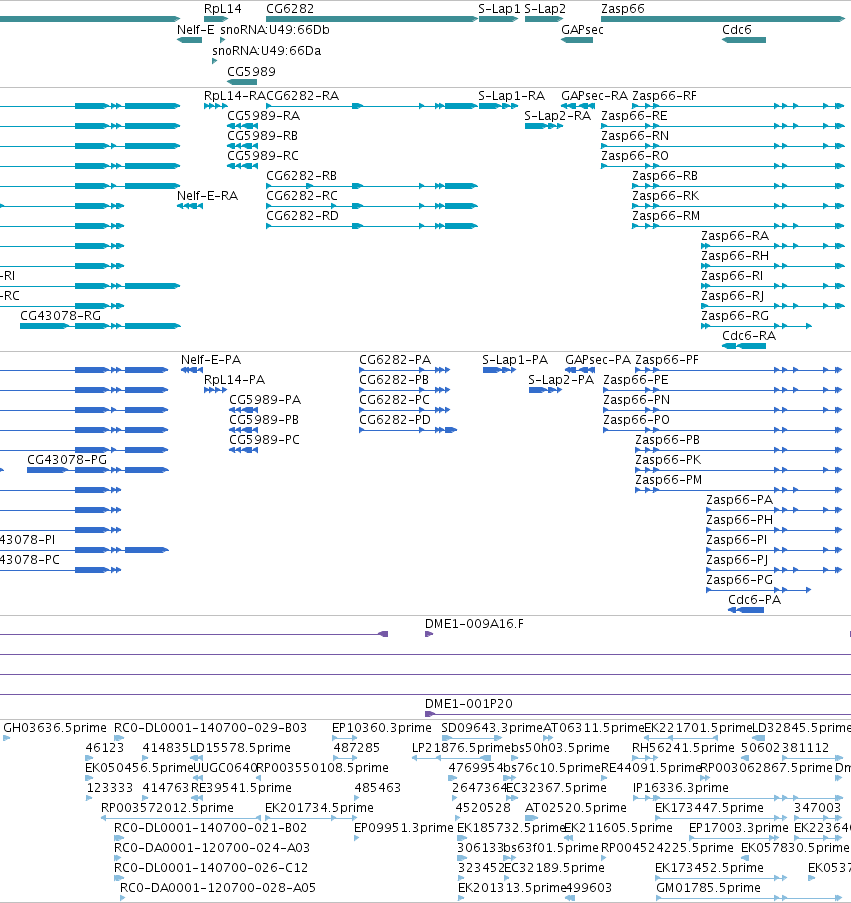Select EST EK050456.5prime
This screenshot has width=851, height=903.
(x=139, y=768)
